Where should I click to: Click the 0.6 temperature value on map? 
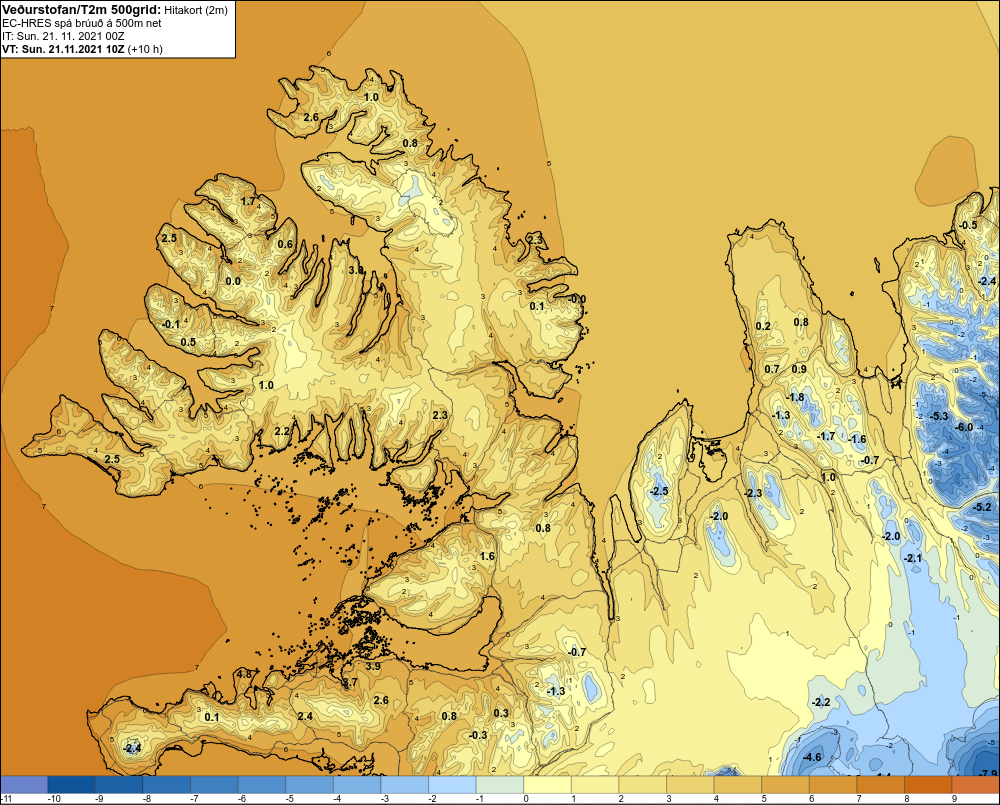click(285, 244)
